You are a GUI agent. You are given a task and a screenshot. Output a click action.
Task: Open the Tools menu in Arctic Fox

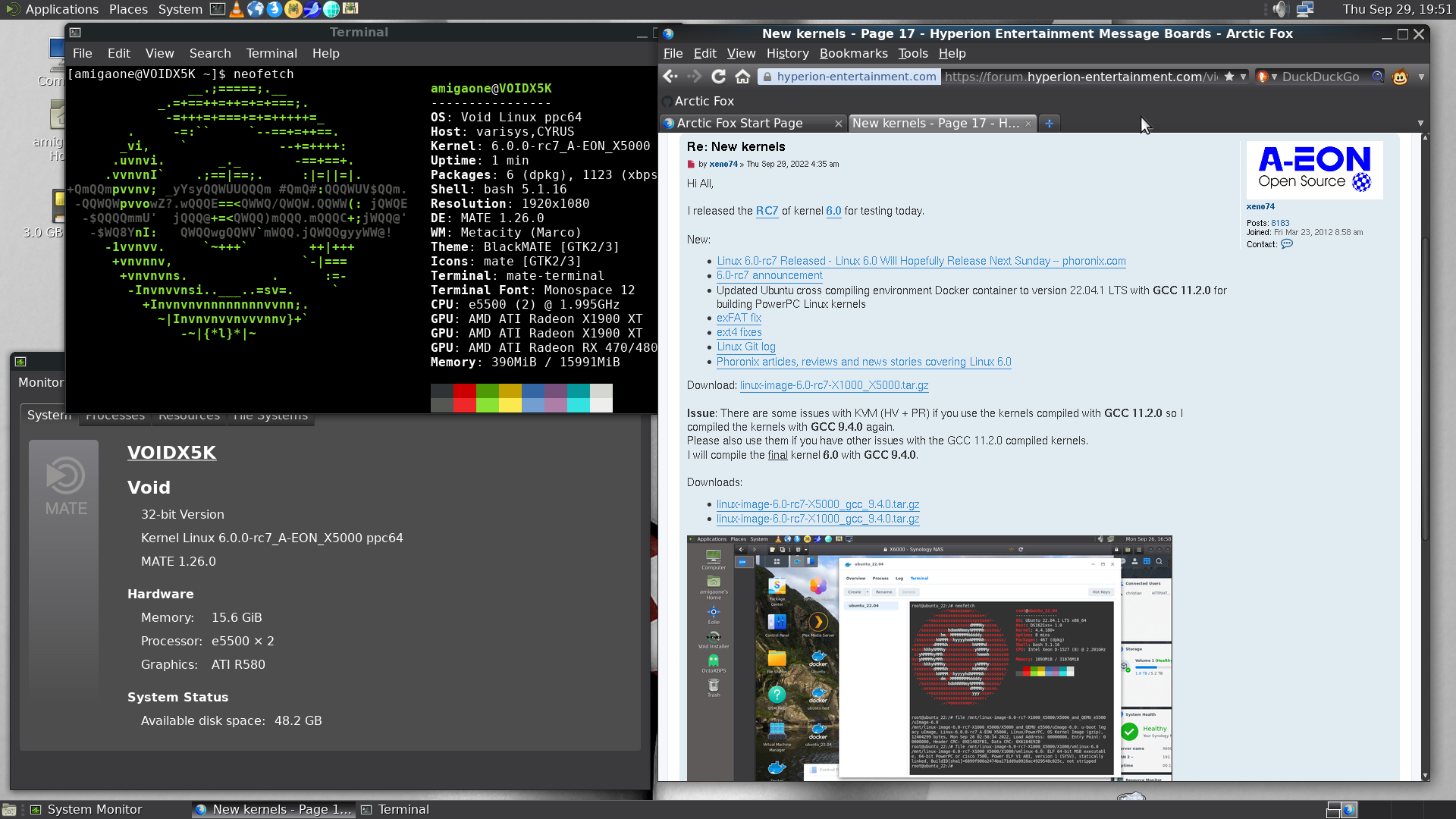[912, 53]
